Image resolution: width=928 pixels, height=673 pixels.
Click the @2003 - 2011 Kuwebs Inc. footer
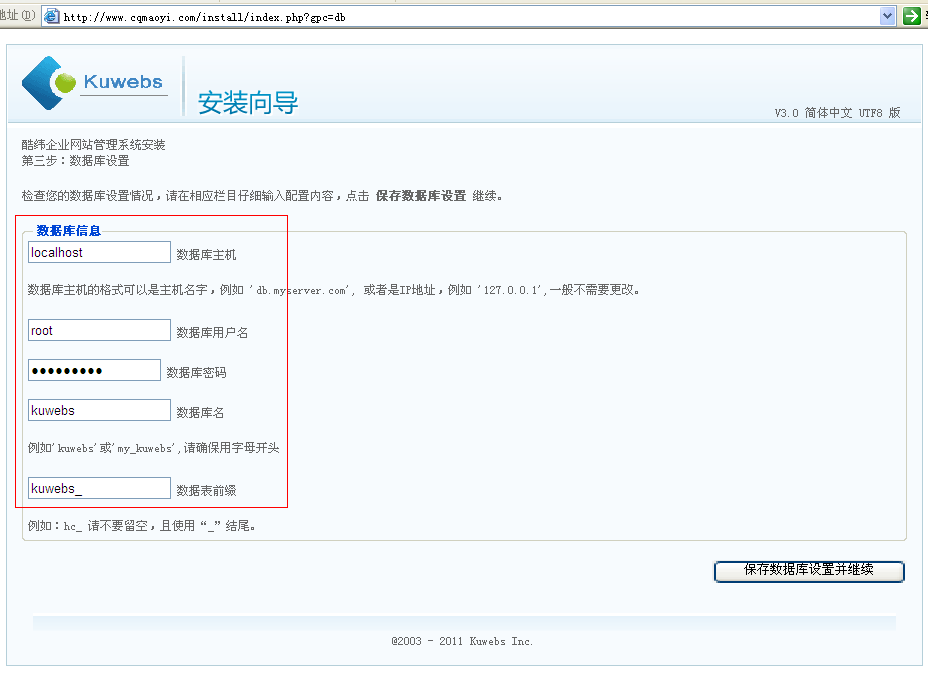[x=462, y=641]
